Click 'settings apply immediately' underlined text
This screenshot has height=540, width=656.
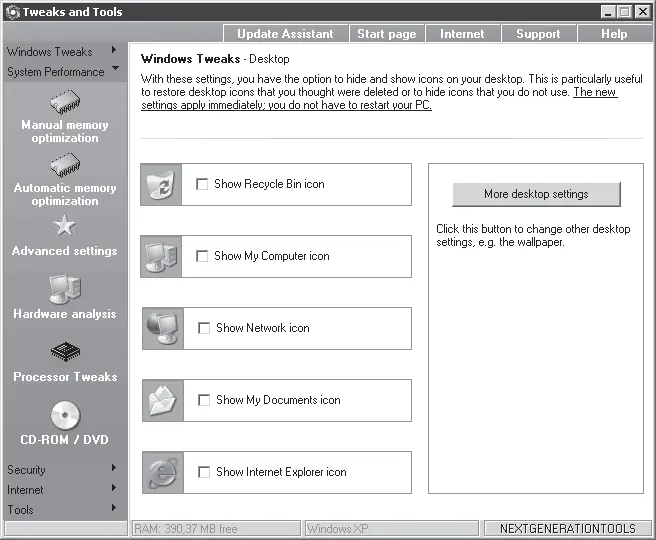click(202, 105)
